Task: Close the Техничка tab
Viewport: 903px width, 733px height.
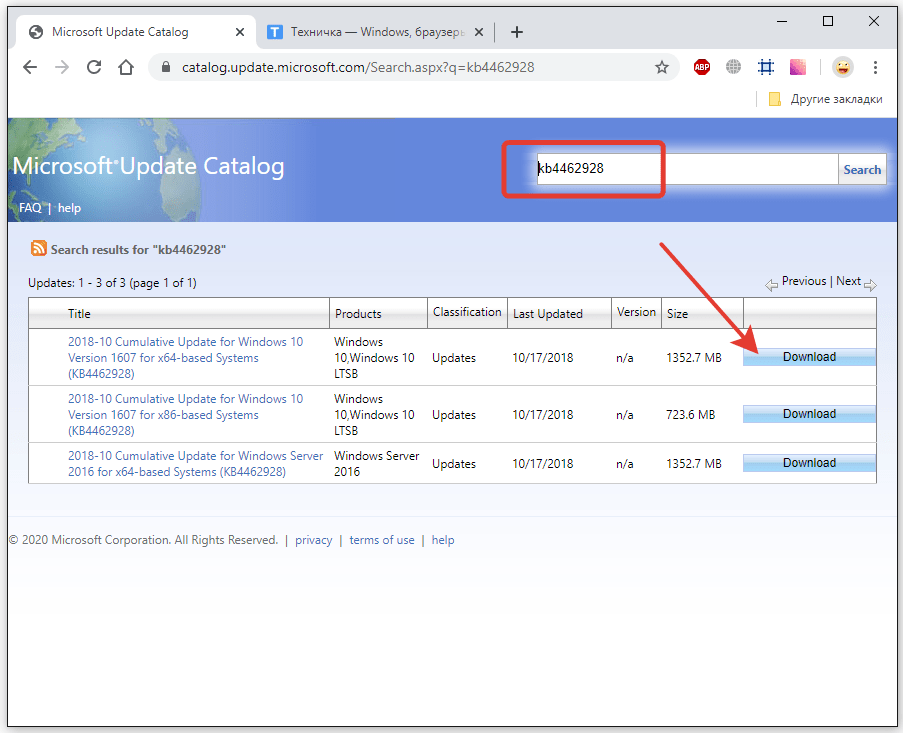Action: pyautogui.click(x=479, y=32)
